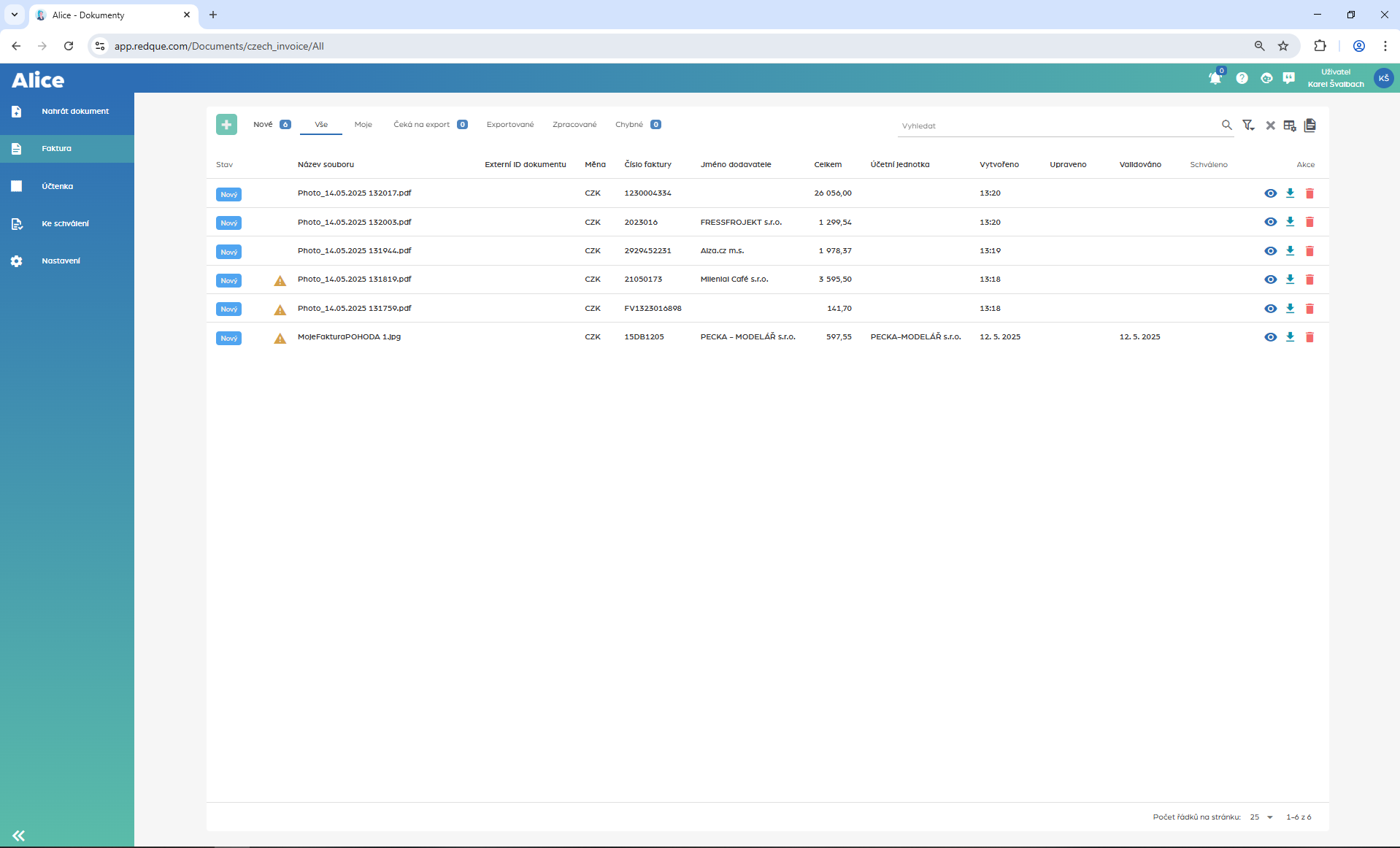View MojeFakturaPOHODA 1.jpg via eye icon
Image resolution: width=1400 pixels, height=848 pixels.
[x=1271, y=337]
